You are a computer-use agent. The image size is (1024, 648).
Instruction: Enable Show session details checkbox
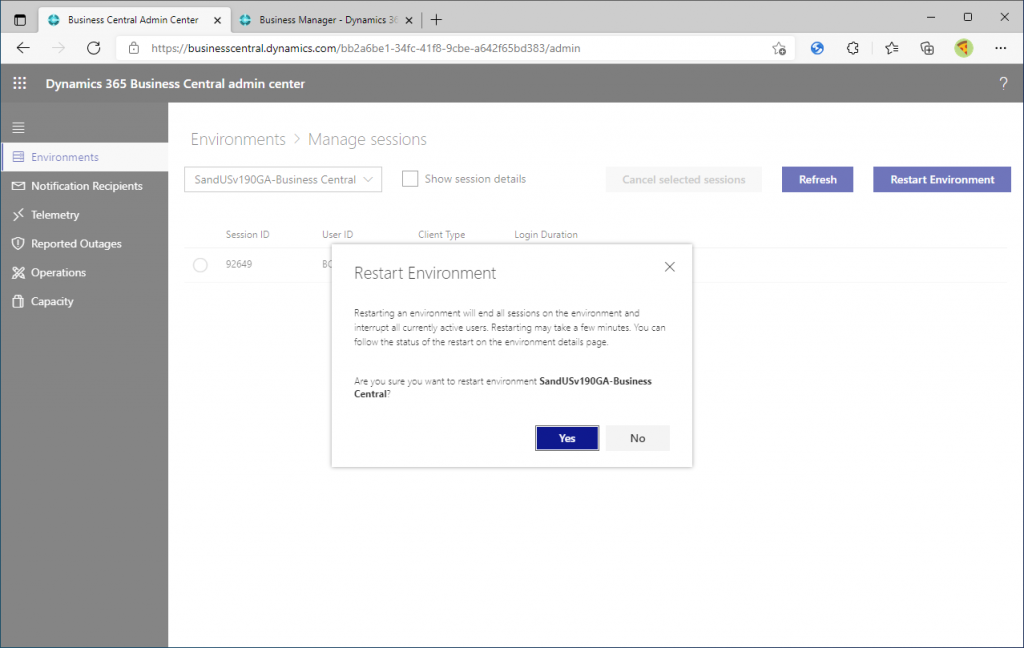click(x=409, y=179)
